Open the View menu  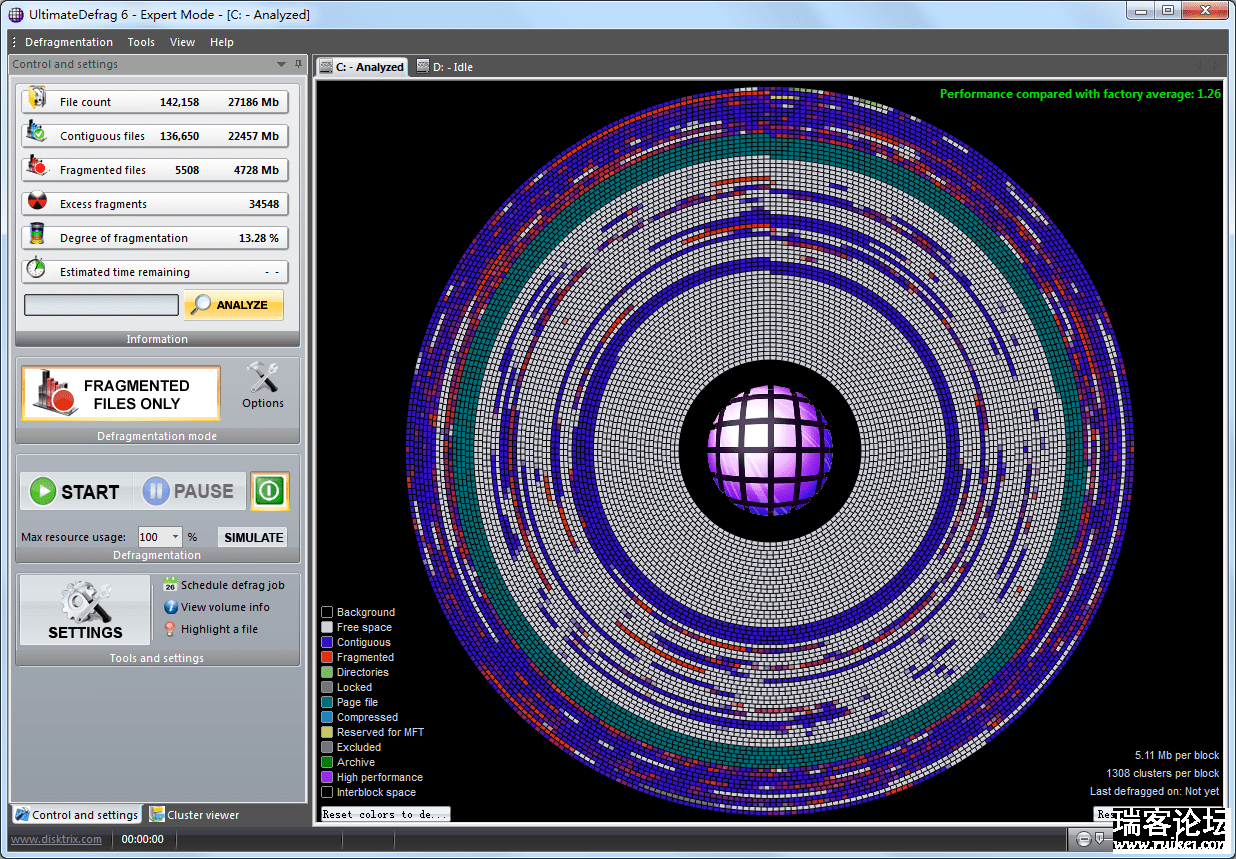tap(183, 42)
